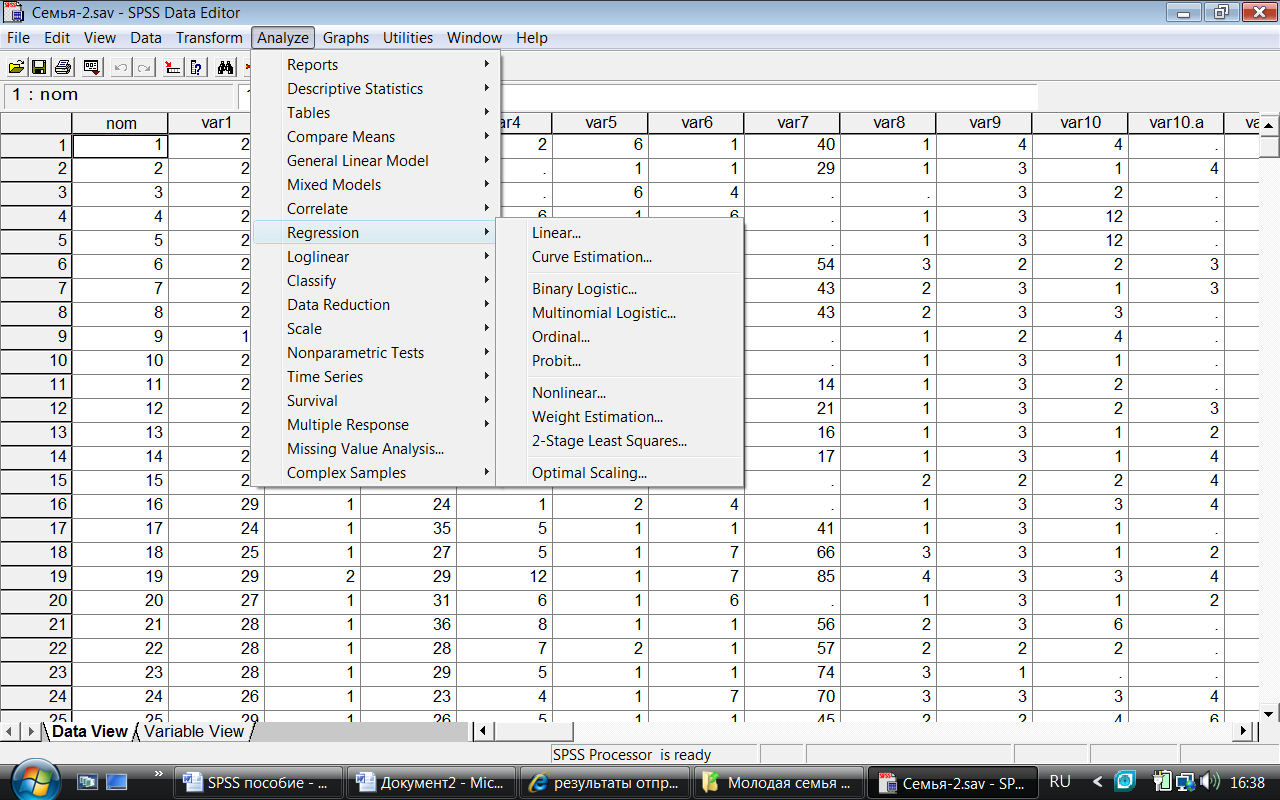
Task: Show hidden tray icons arrow
Action: [1098, 781]
